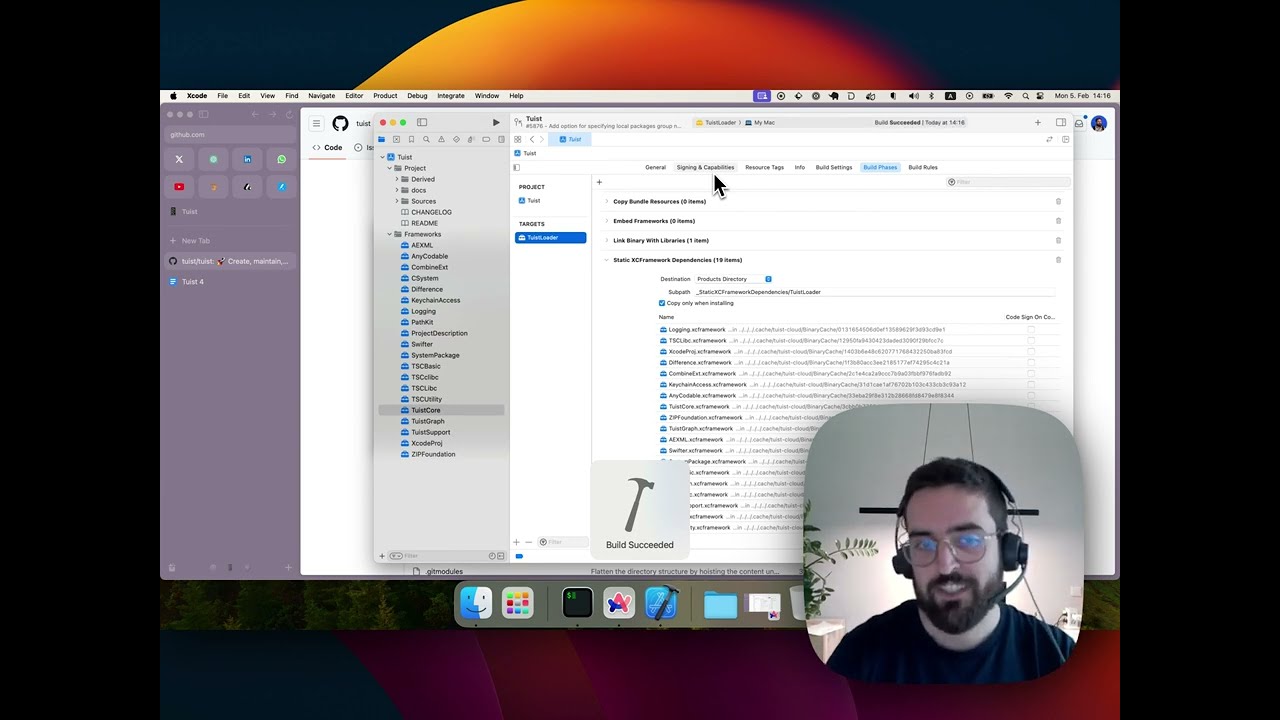Open the X shortcut in browser sidebar
This screenshot has height=720, width=1280.
pyautogui.click(x=179, y=159)
